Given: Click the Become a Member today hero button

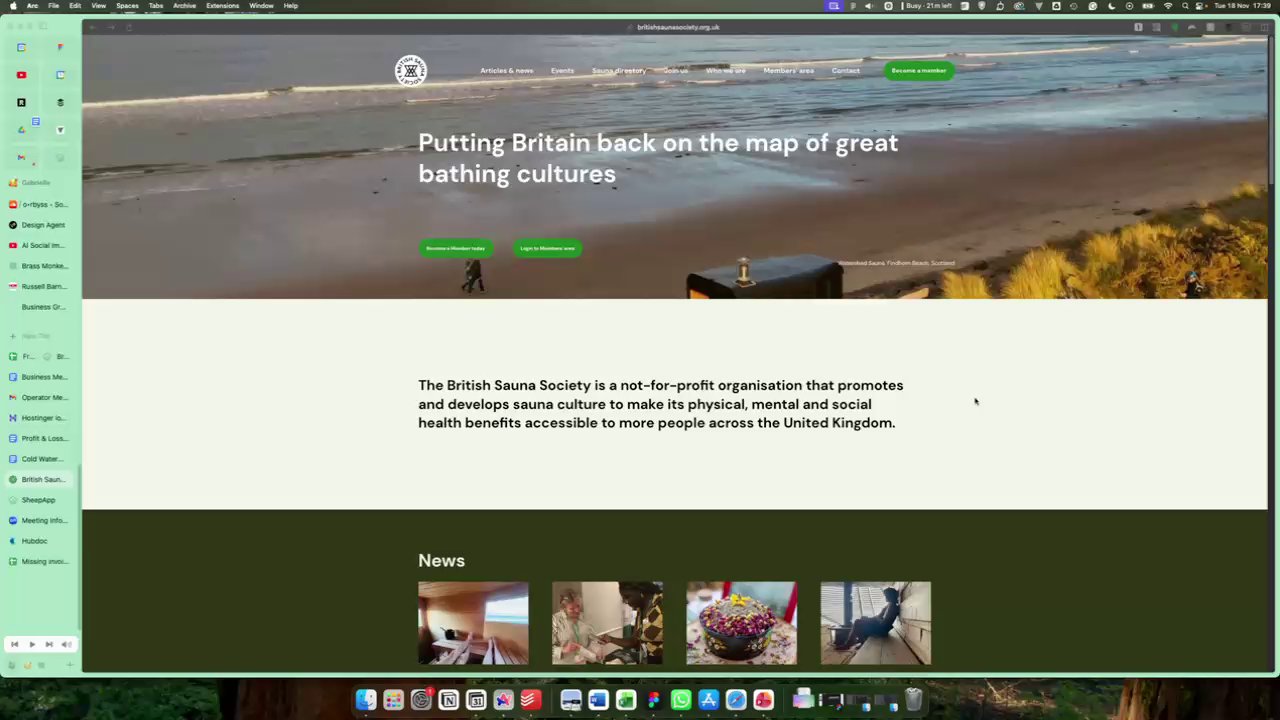Looking at the screenshot, I should coord(455,248).
